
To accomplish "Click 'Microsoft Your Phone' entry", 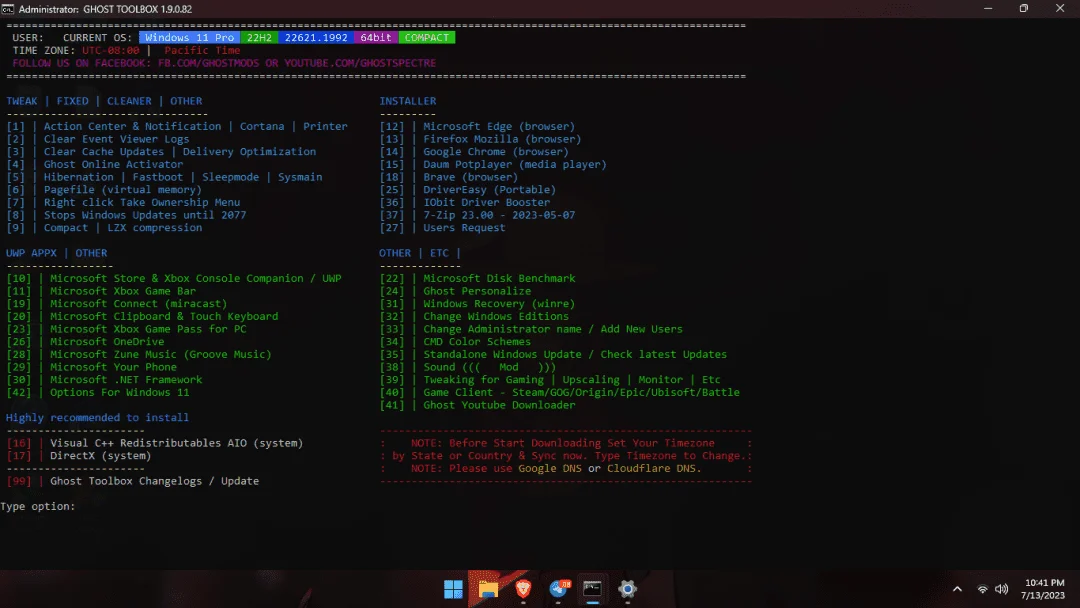I will coord(92,367).
